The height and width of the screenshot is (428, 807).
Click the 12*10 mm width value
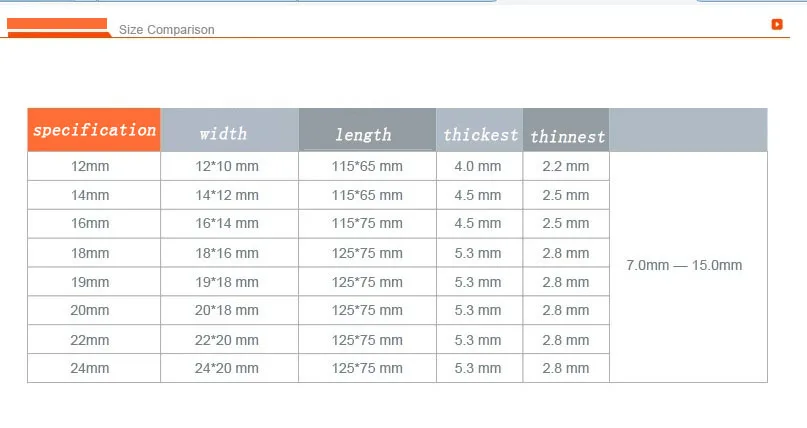point(227,166)
